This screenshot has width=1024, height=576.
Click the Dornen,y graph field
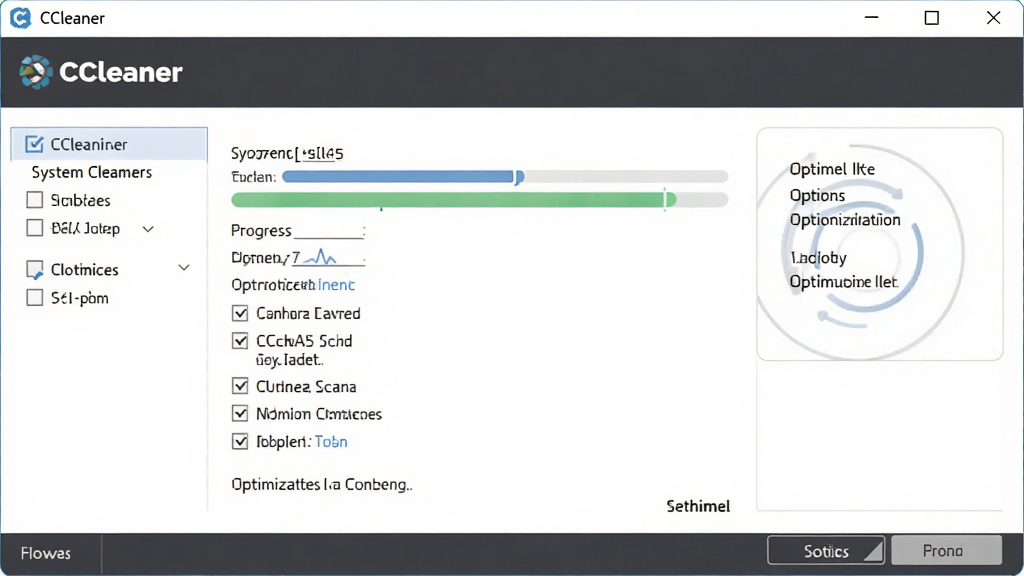pyautogui.click(x=328, y=258)
